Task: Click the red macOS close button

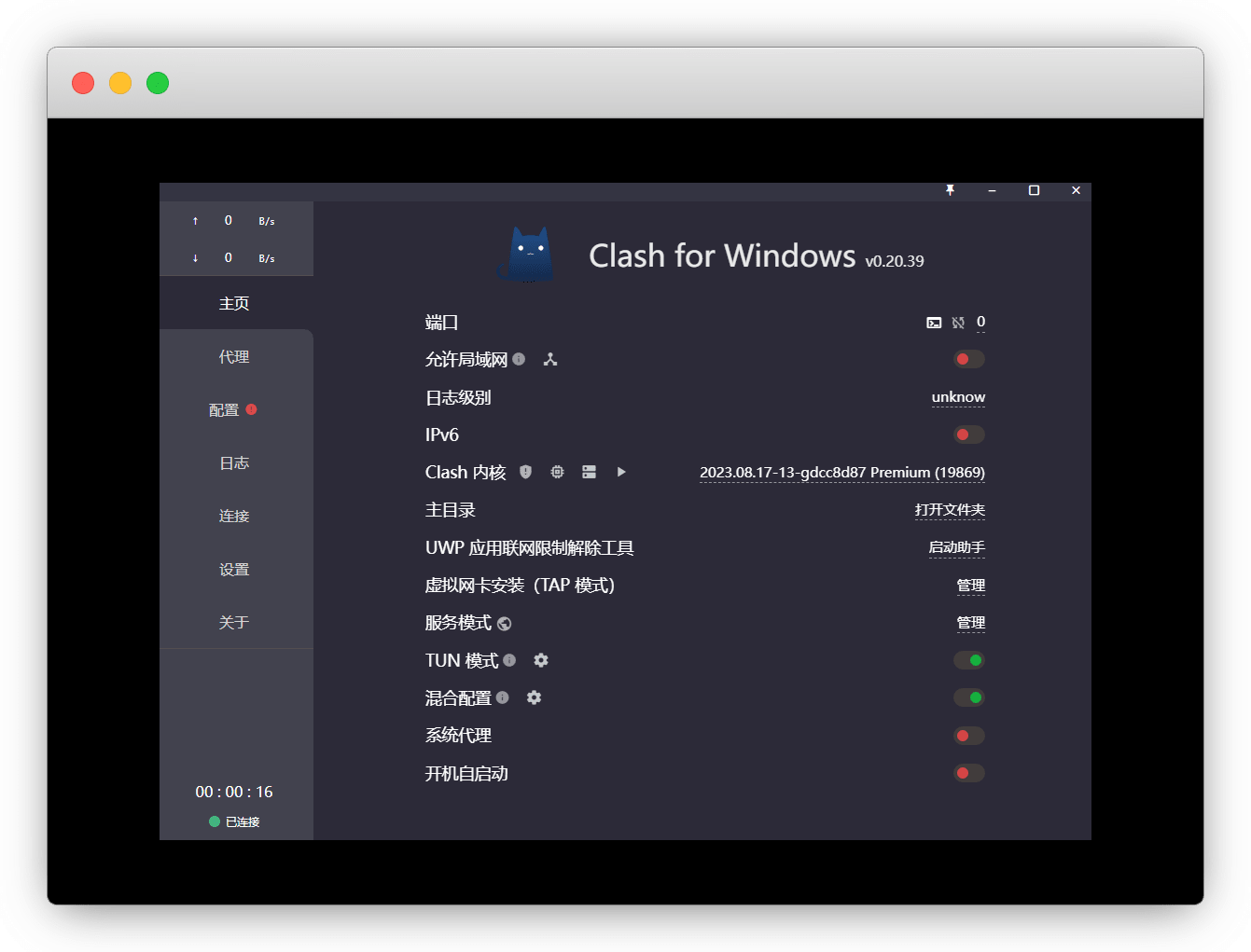Action: pos(83,83)
